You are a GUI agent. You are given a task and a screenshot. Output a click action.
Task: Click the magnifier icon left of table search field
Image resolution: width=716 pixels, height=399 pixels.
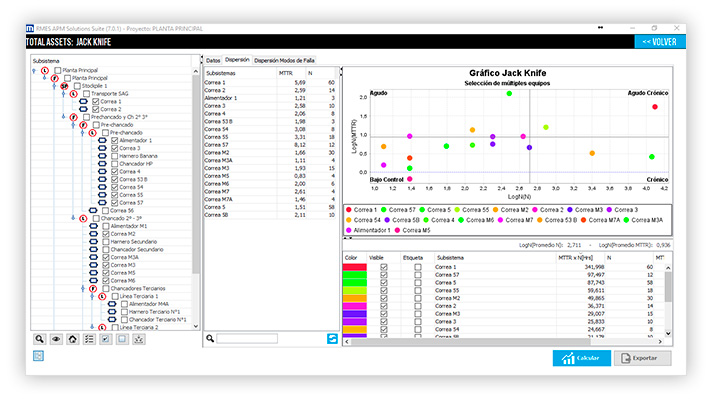(x=210, y=339)
